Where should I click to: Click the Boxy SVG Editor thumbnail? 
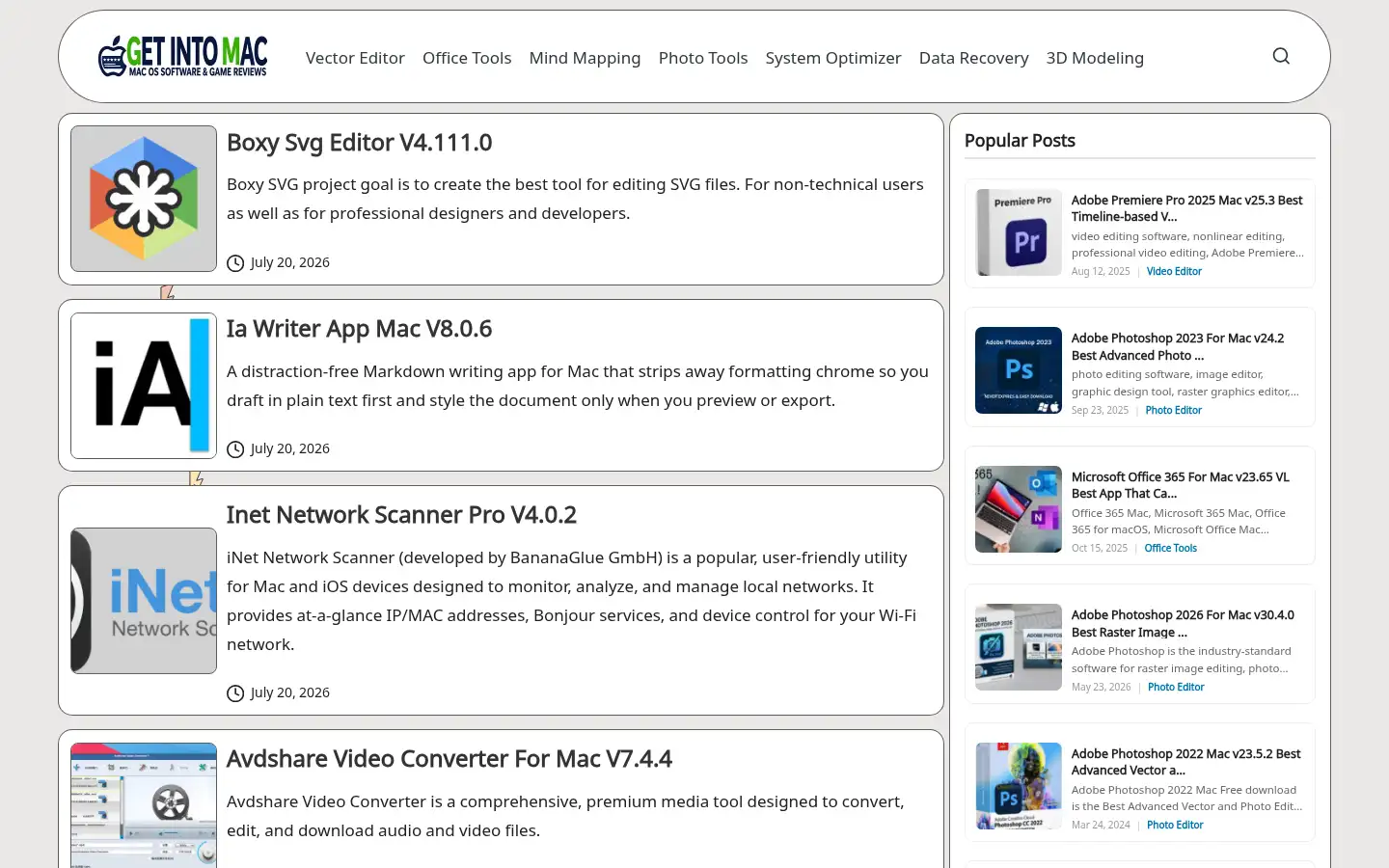(144, 199)
